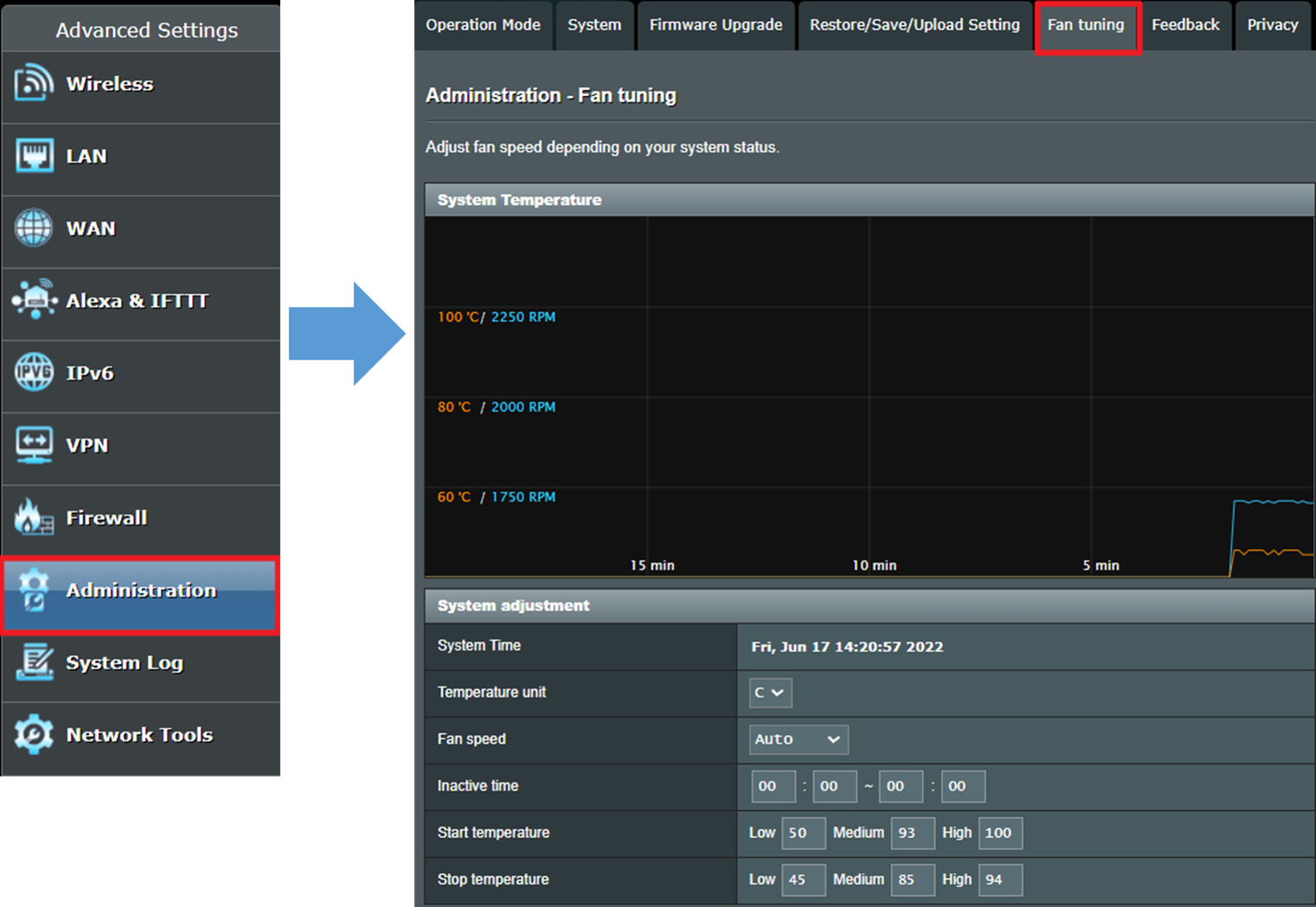Screen dimensions: 1316x907
Task: Click Start temperature High field
Action: pyautogui.click(x=1000, y=833)
